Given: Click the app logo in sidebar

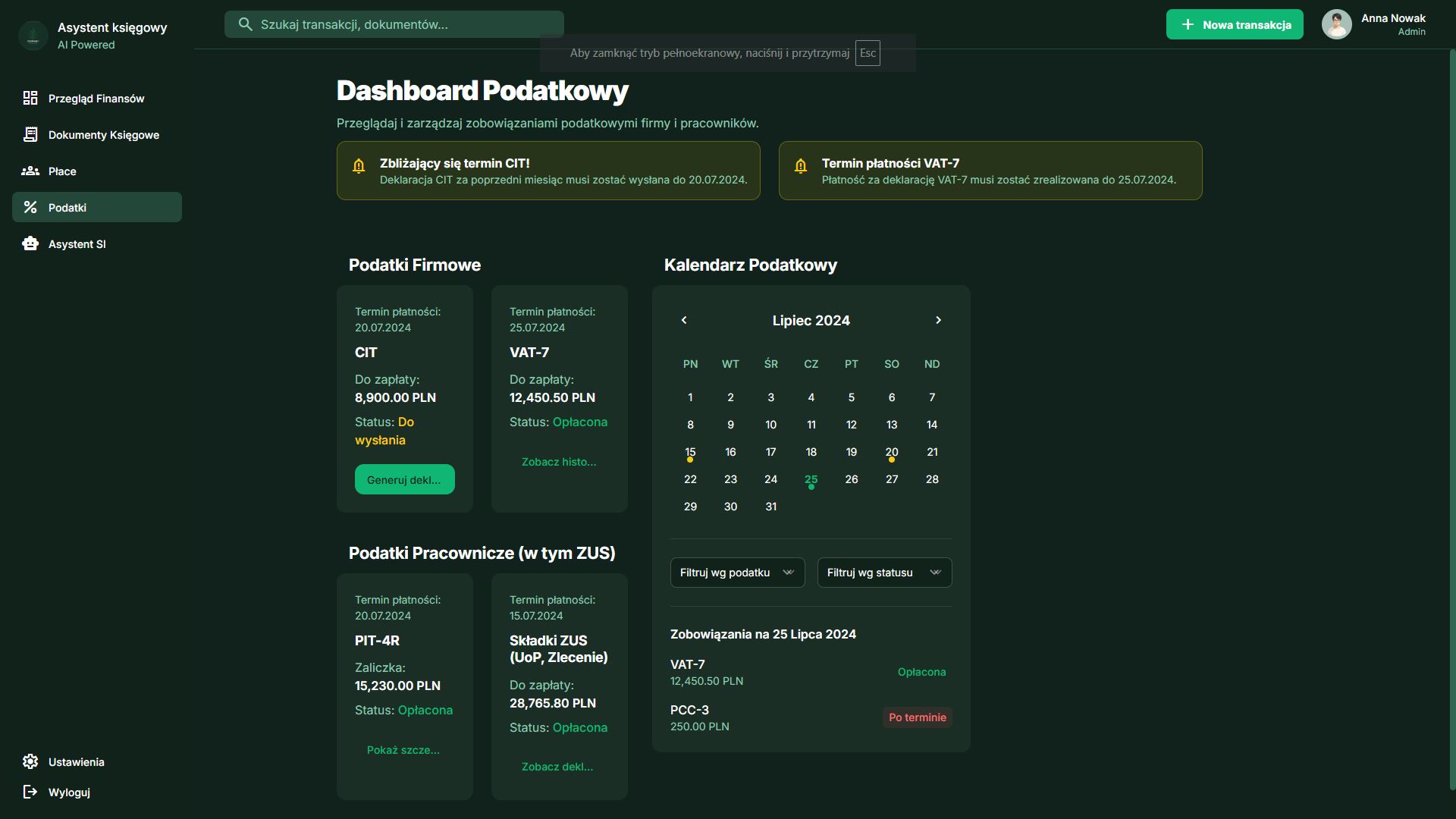Looking at the screenshot, I should 33,36.
